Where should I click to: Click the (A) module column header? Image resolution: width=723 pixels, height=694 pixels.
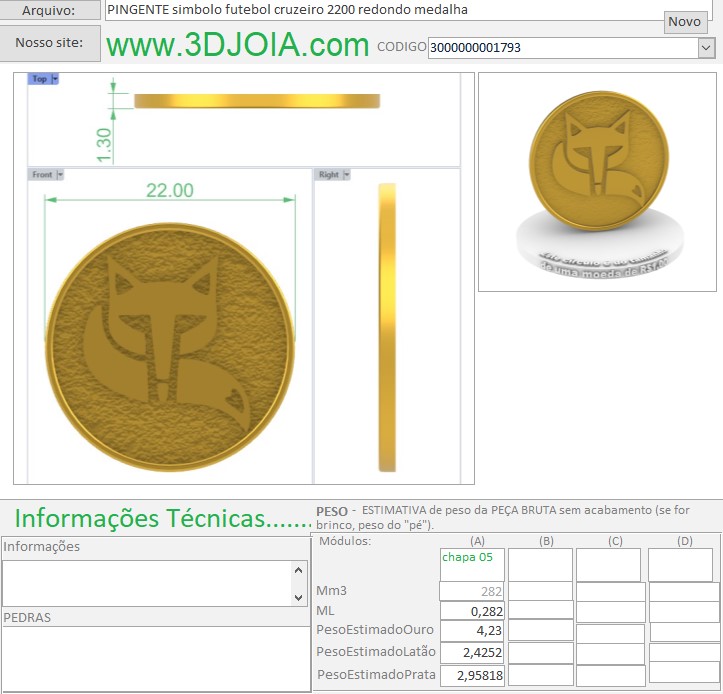(477, 541)
